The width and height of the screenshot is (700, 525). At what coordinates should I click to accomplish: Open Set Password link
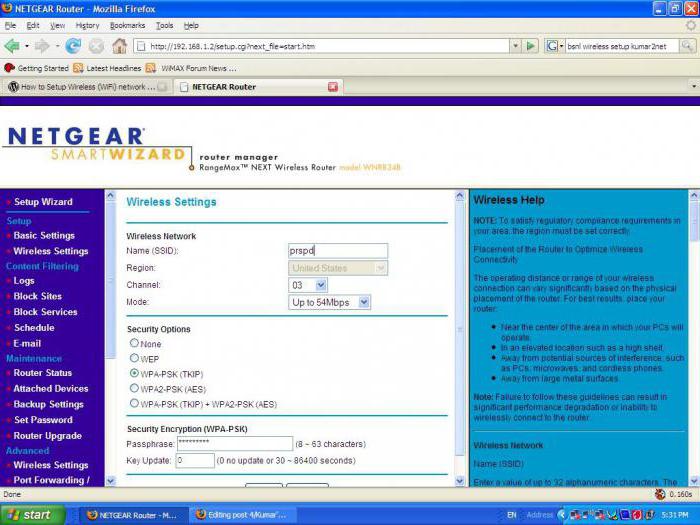[43, 420]
